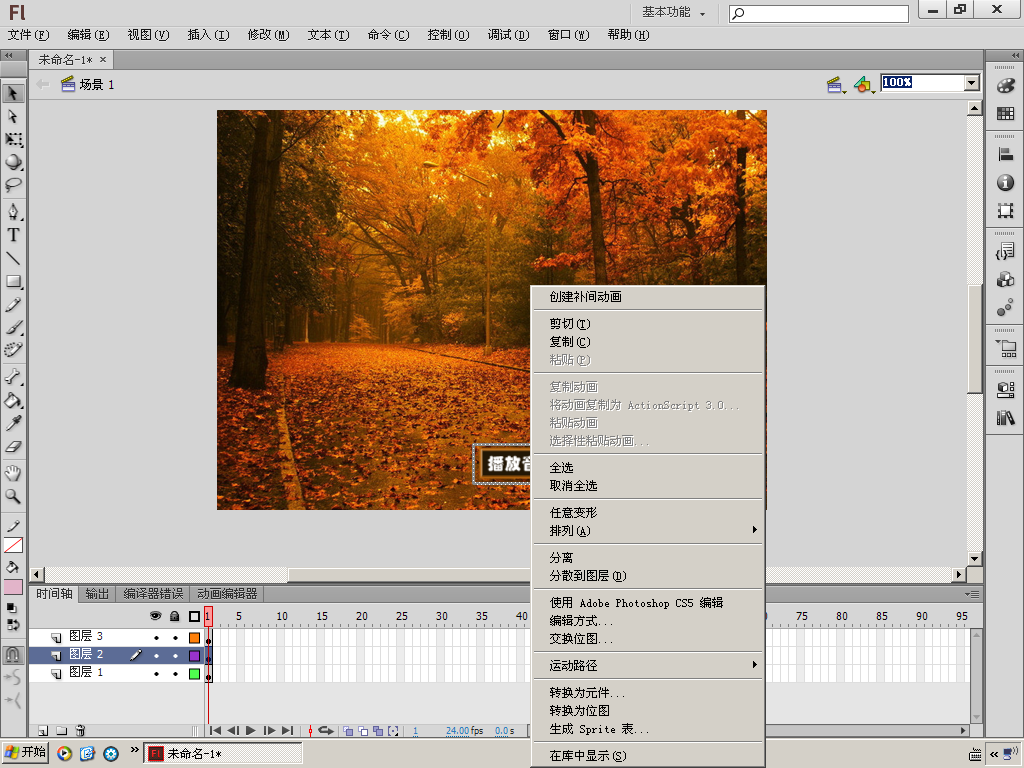Select the Eyedropper tool
Viewport: 1024px width, 768px height.
coord(13,423)
